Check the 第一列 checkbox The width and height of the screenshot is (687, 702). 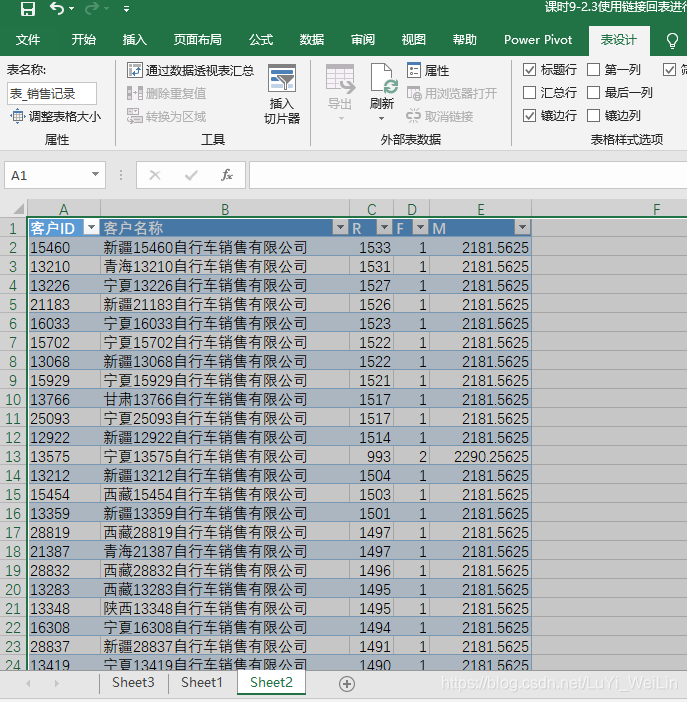click(593, 69)
